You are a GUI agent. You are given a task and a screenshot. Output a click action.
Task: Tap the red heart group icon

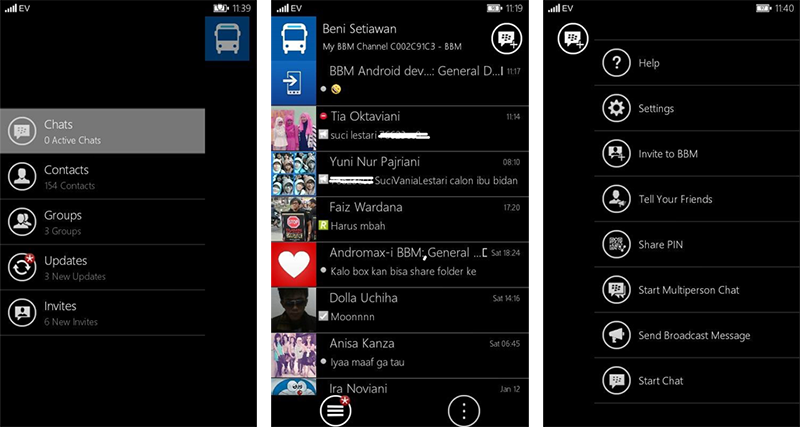[x=293, y=265]
